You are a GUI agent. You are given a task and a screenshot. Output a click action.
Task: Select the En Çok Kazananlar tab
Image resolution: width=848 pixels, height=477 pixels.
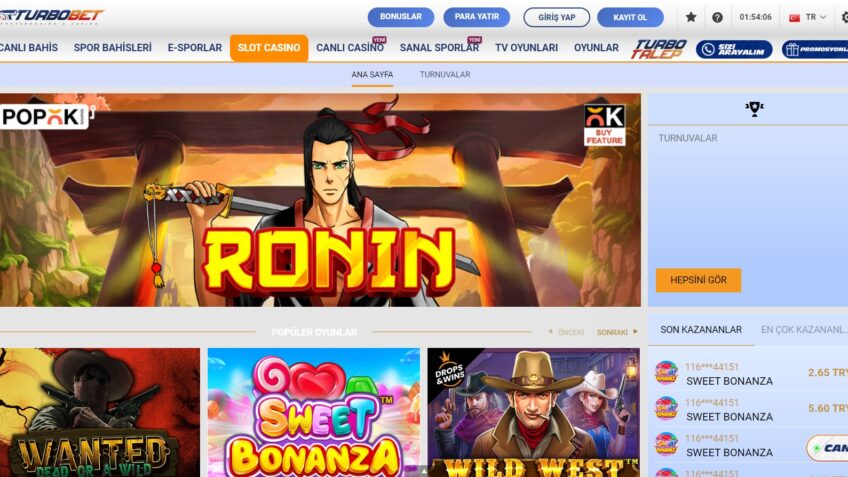pyautogui.click(x=804, y=329)
